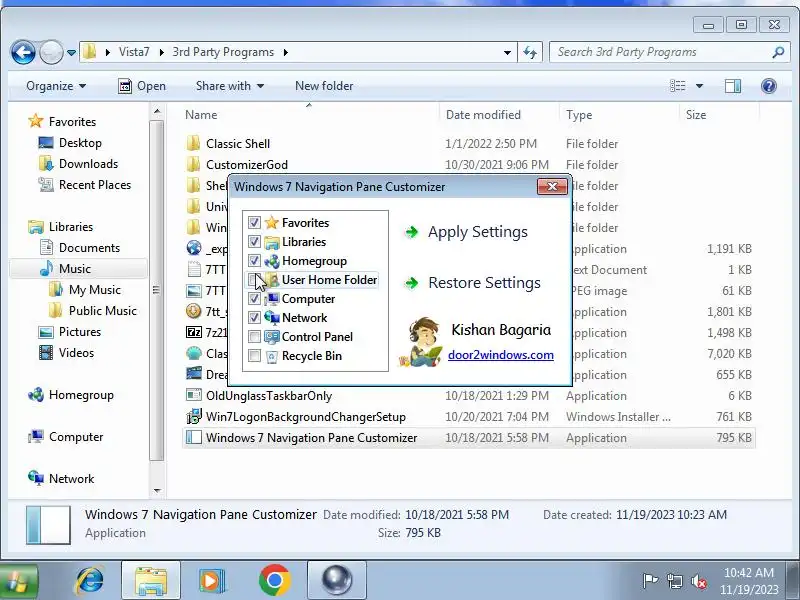Select the OldUnglassTaskbarOnly application
Viewport: 800px width, 600px height.
click(x=269, y=395)
